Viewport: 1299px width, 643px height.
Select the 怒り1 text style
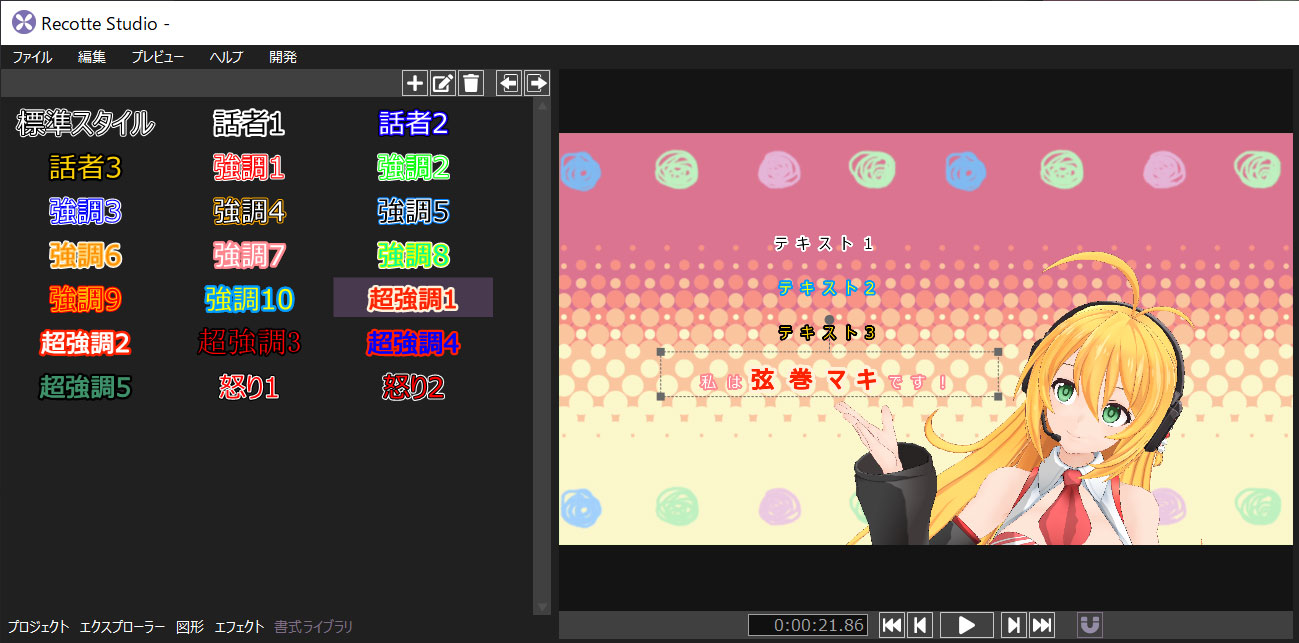coord(249,386)
